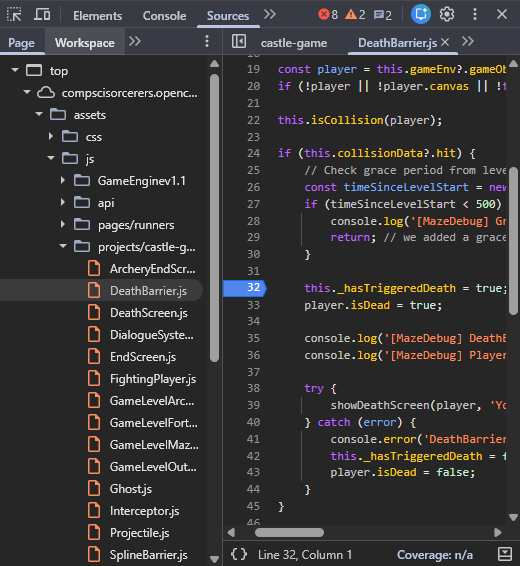Expand the GameEnginev1.1 folder

(x=63, y=180)
